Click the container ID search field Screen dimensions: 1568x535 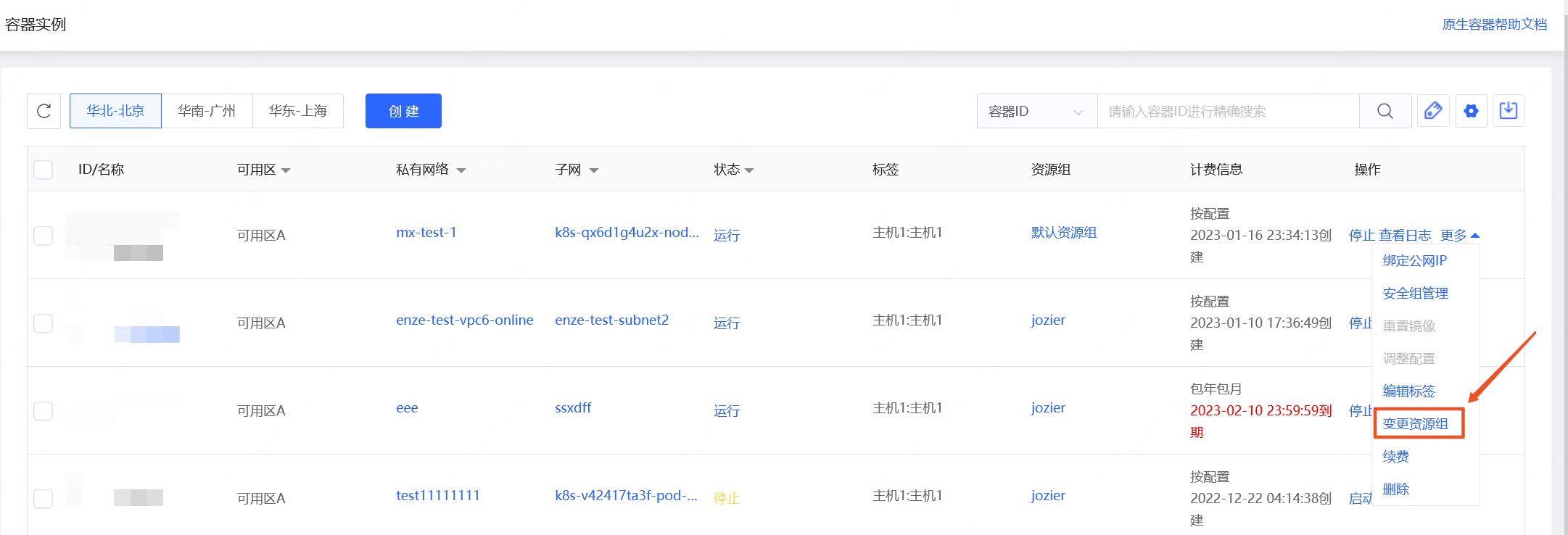[x=1228, y=111]
